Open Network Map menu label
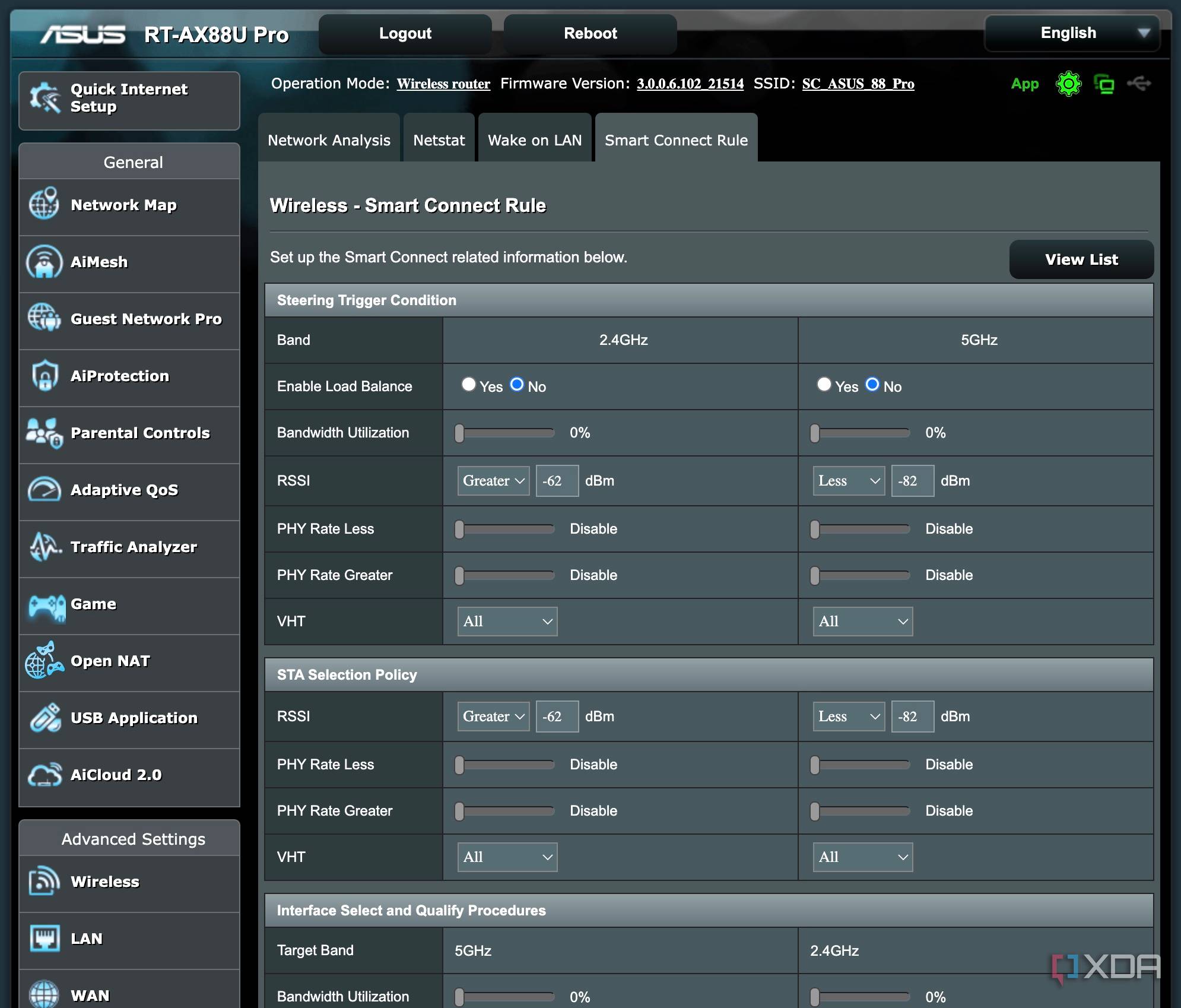Viewport: 1181px width, 1008px height. 123,205
